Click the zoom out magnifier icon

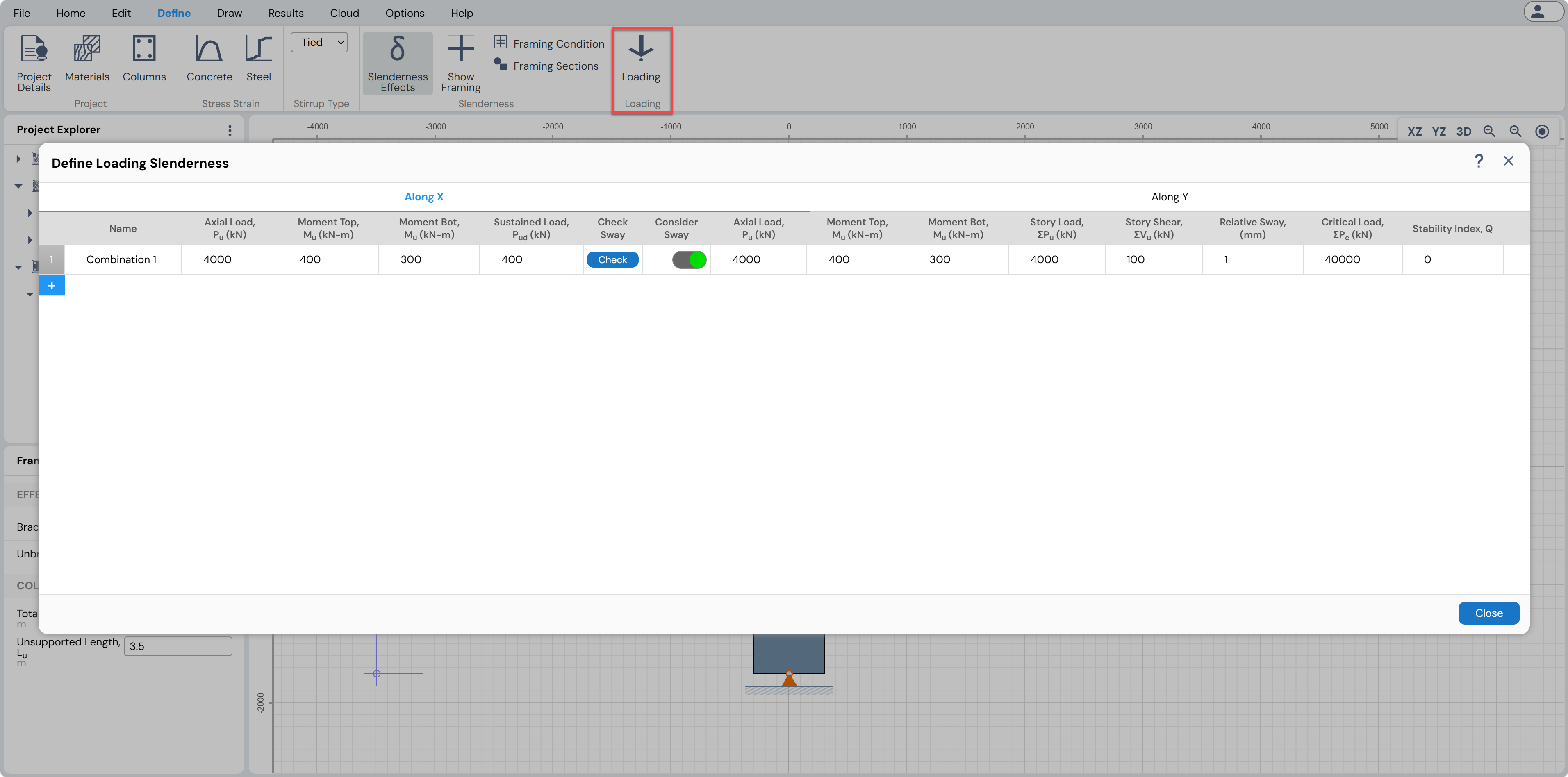[x=1516, y=132]
